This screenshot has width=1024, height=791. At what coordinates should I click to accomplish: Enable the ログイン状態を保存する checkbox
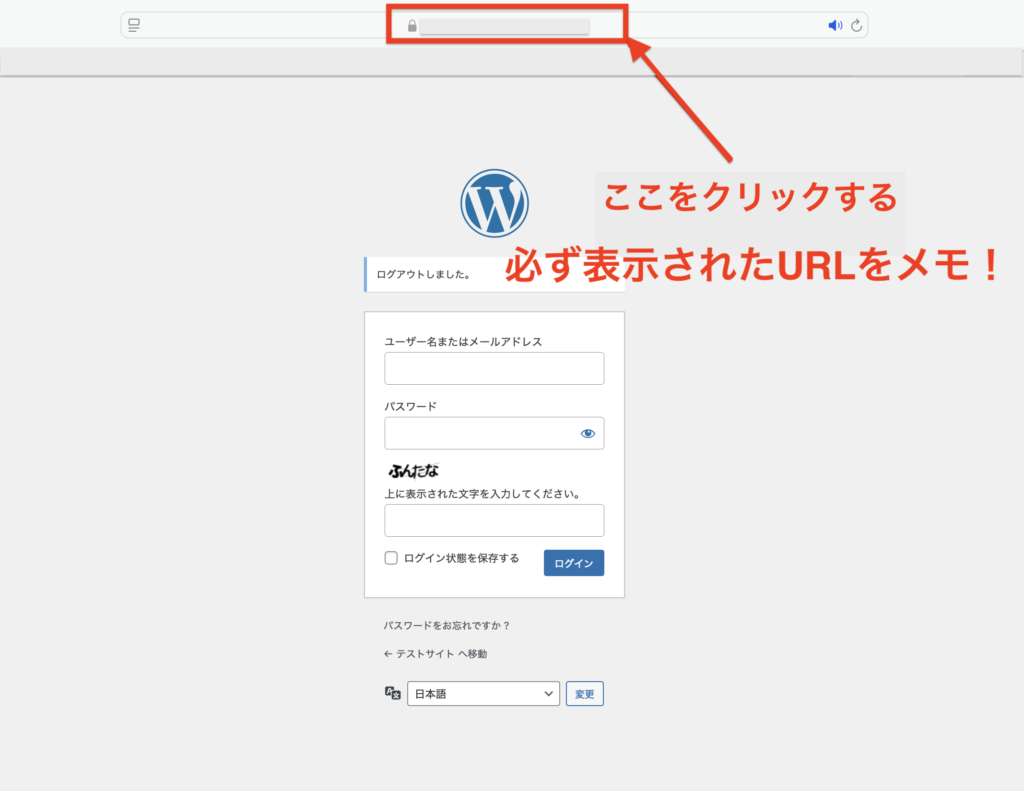coord(392,558)
